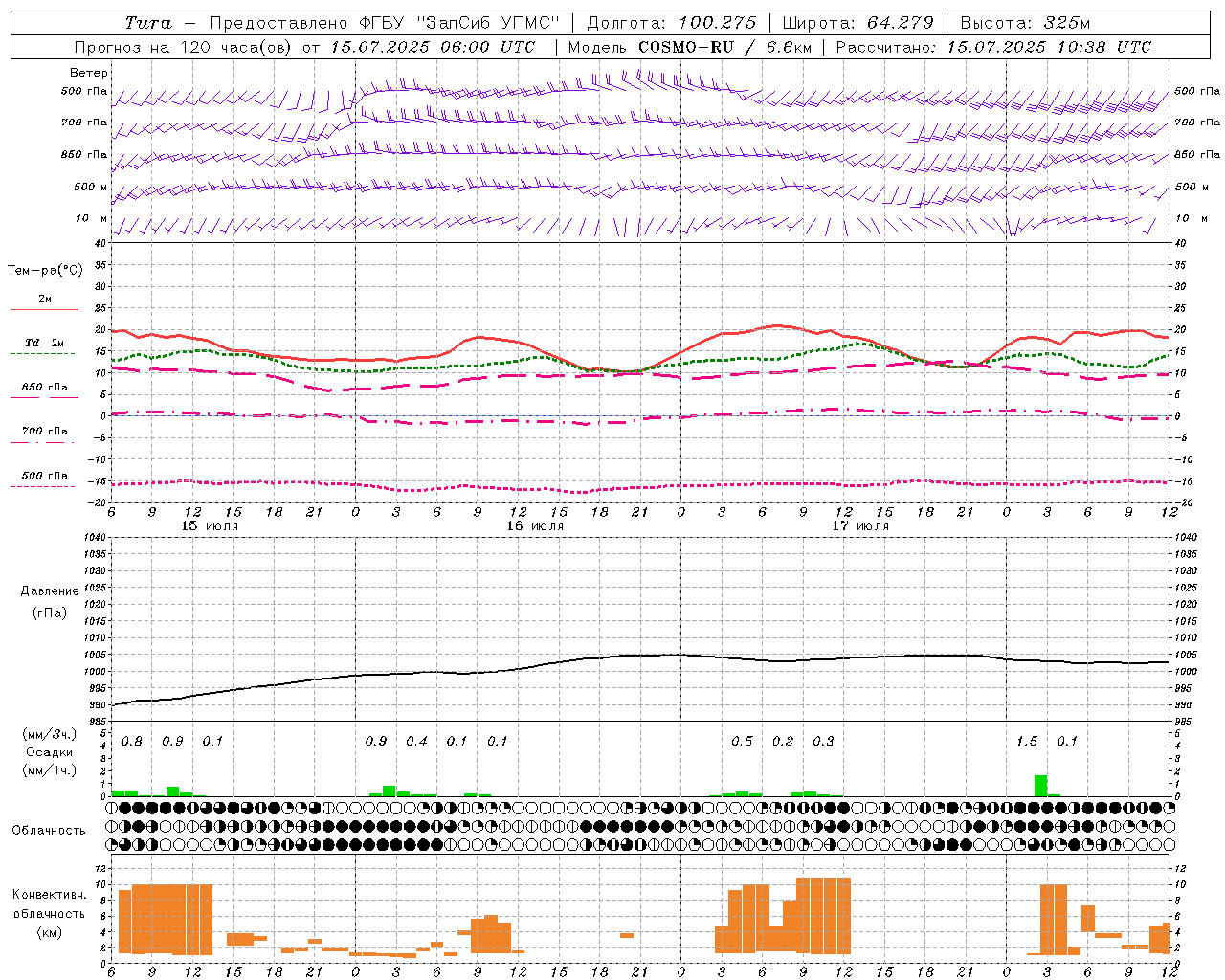Click the precipitation amount "0.4"
The height and width of the screenshot is (980, 1225).
[416, 742]
